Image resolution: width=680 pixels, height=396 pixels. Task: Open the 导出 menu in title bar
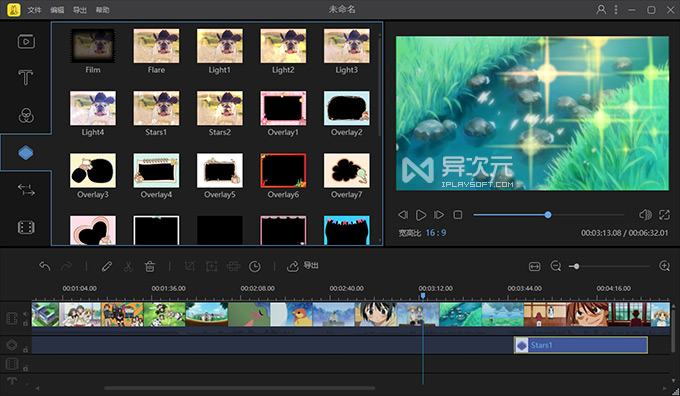coord(80,10)
